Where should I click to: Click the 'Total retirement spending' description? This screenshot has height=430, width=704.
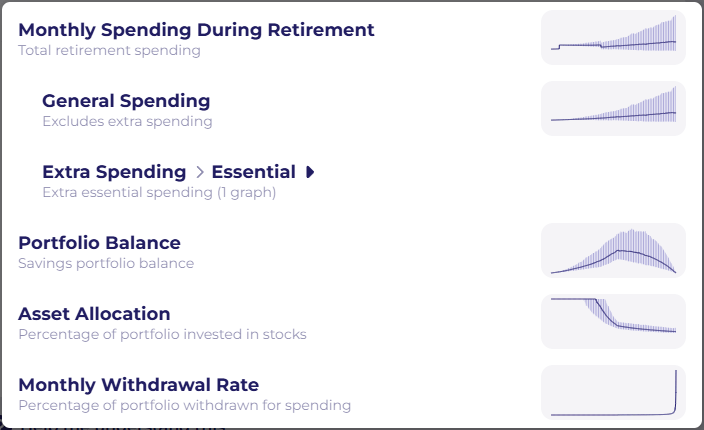click(x=109, y=51)
